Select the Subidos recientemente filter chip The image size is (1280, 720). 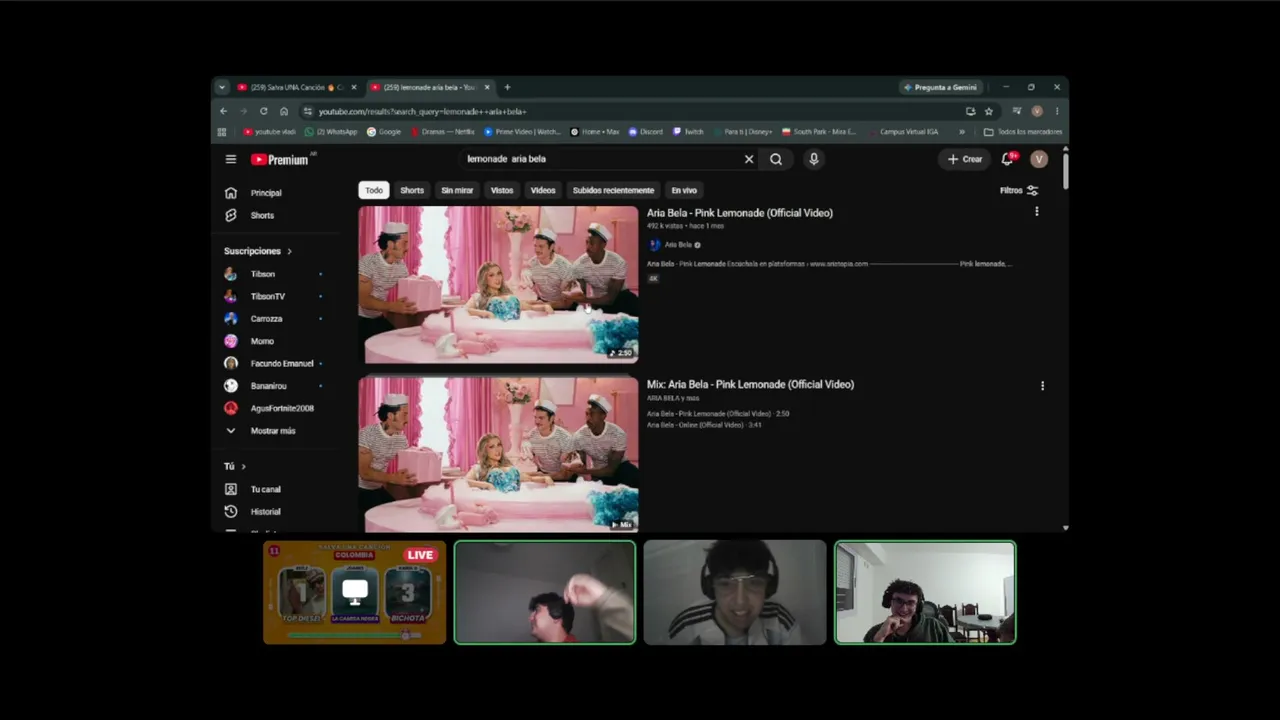click(x=613, y=190)
